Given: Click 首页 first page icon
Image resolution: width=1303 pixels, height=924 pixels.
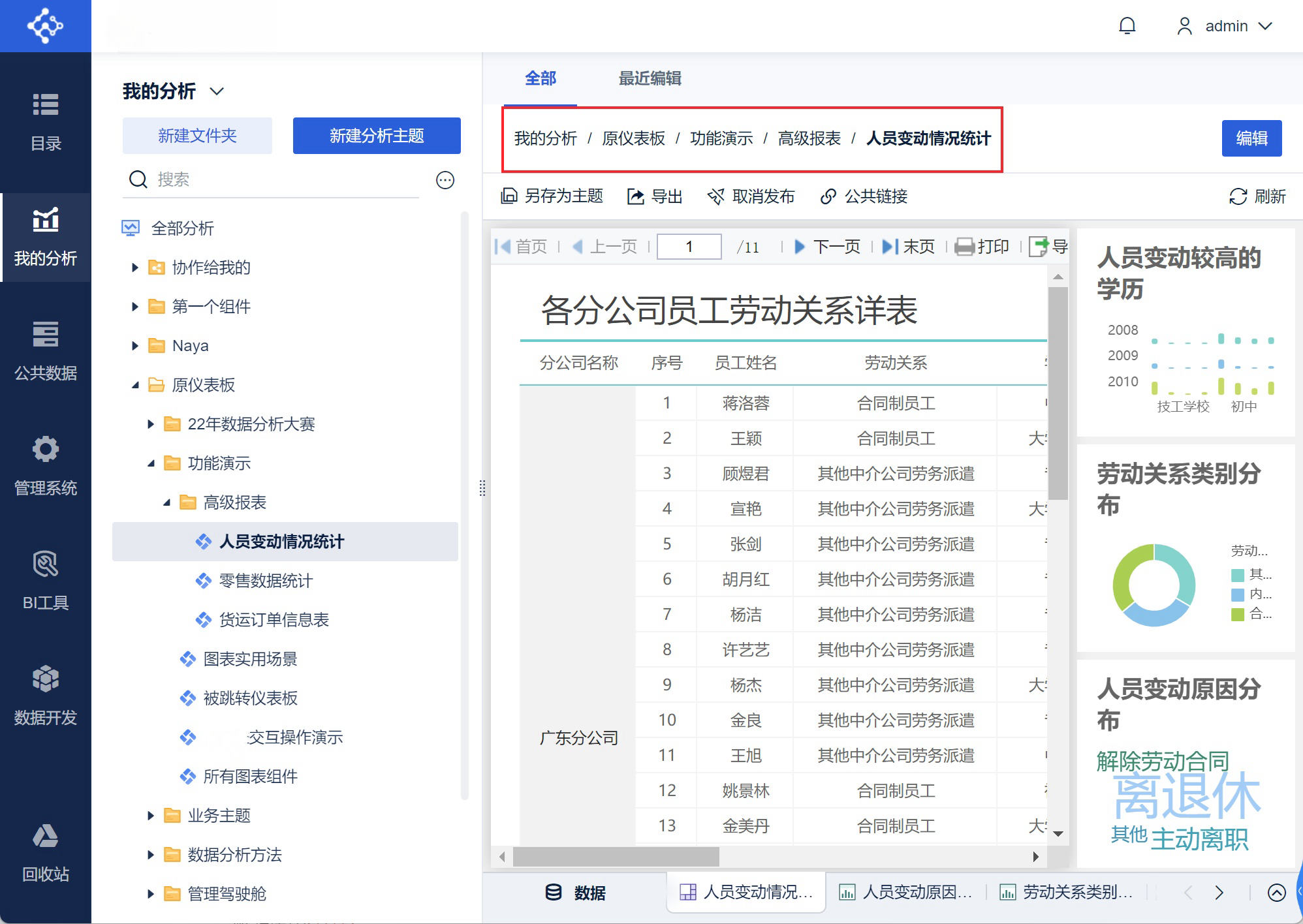Looking at the screenshot, I should 503,247.
